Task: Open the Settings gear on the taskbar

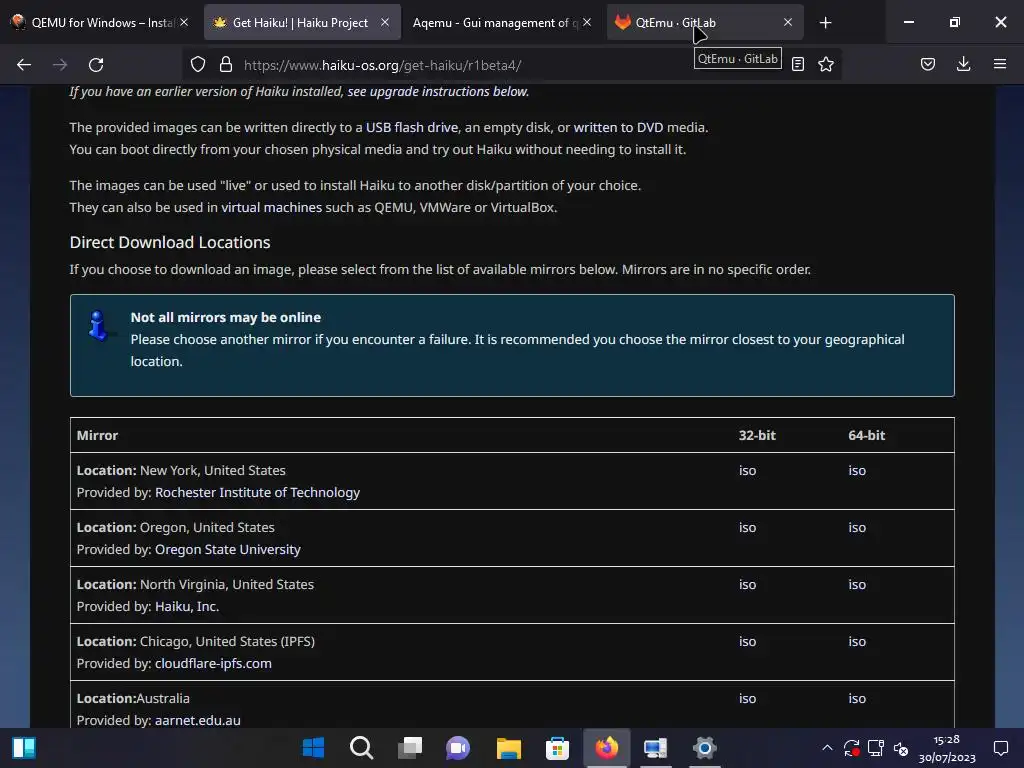Action: coord(705,748)
